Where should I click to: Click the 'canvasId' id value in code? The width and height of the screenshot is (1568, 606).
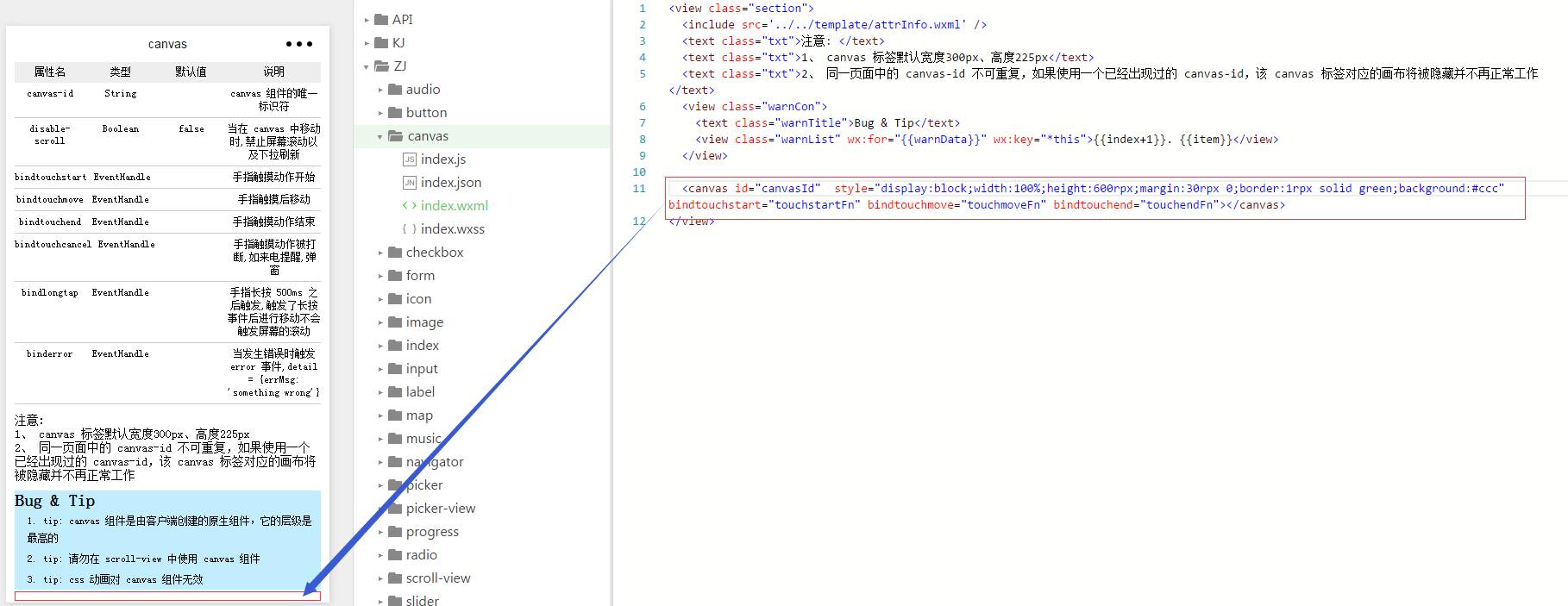click(787, 188)
